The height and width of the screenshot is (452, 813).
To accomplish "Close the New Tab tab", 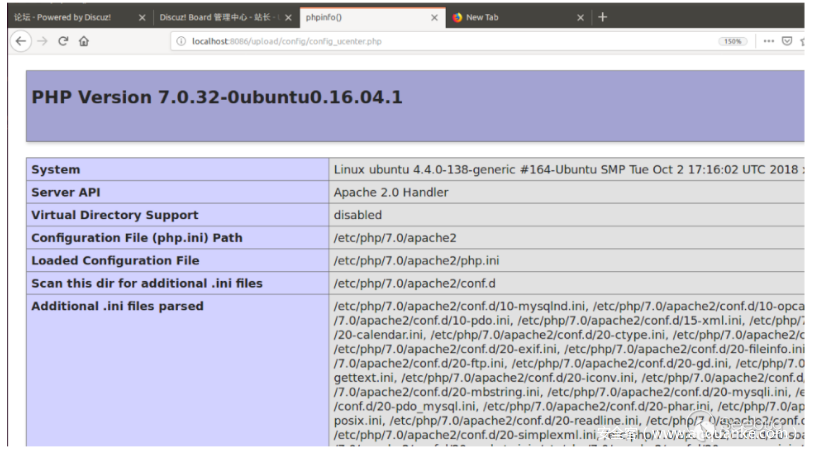I will coord(581,17).
